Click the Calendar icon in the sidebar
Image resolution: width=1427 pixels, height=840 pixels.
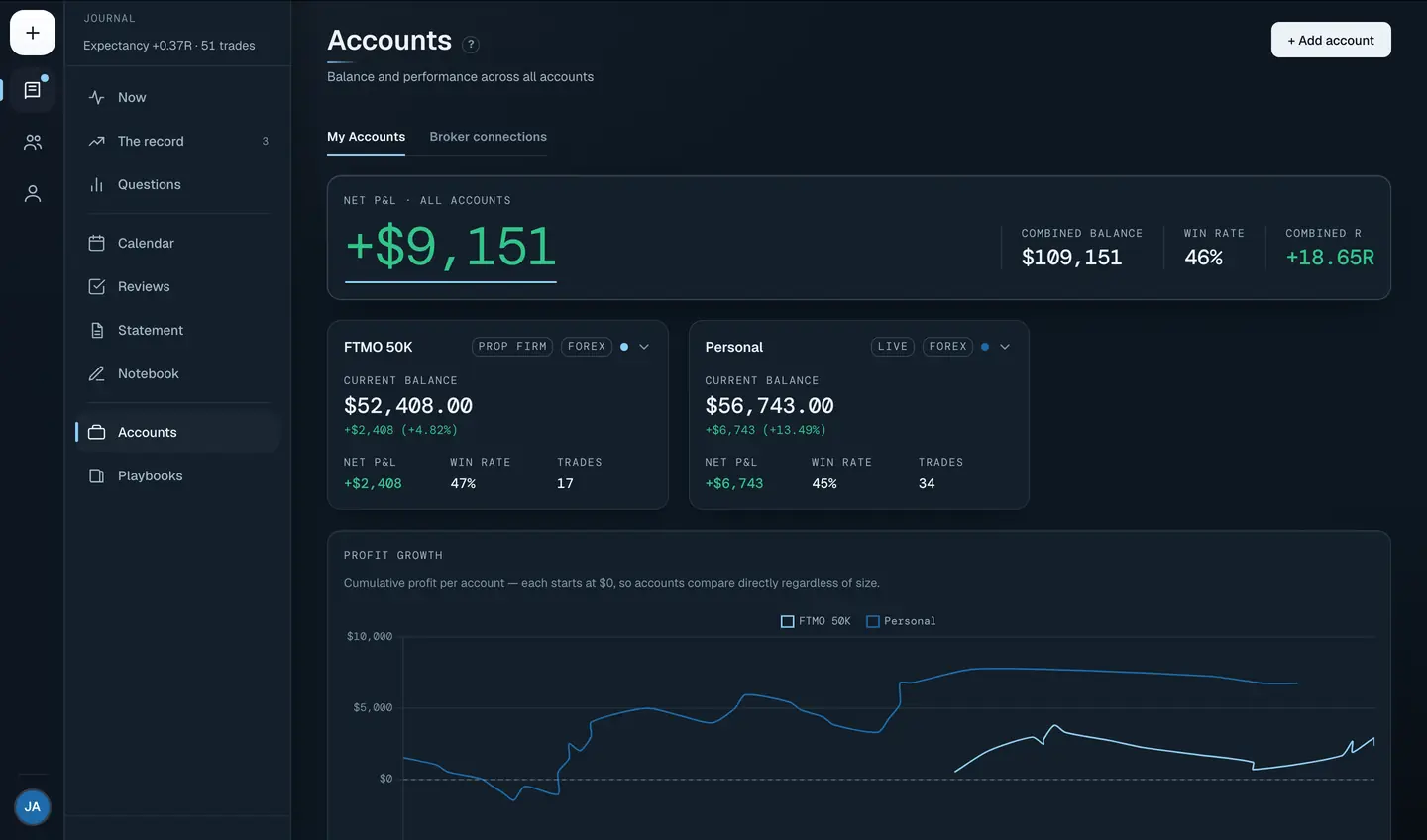(96, 243)
